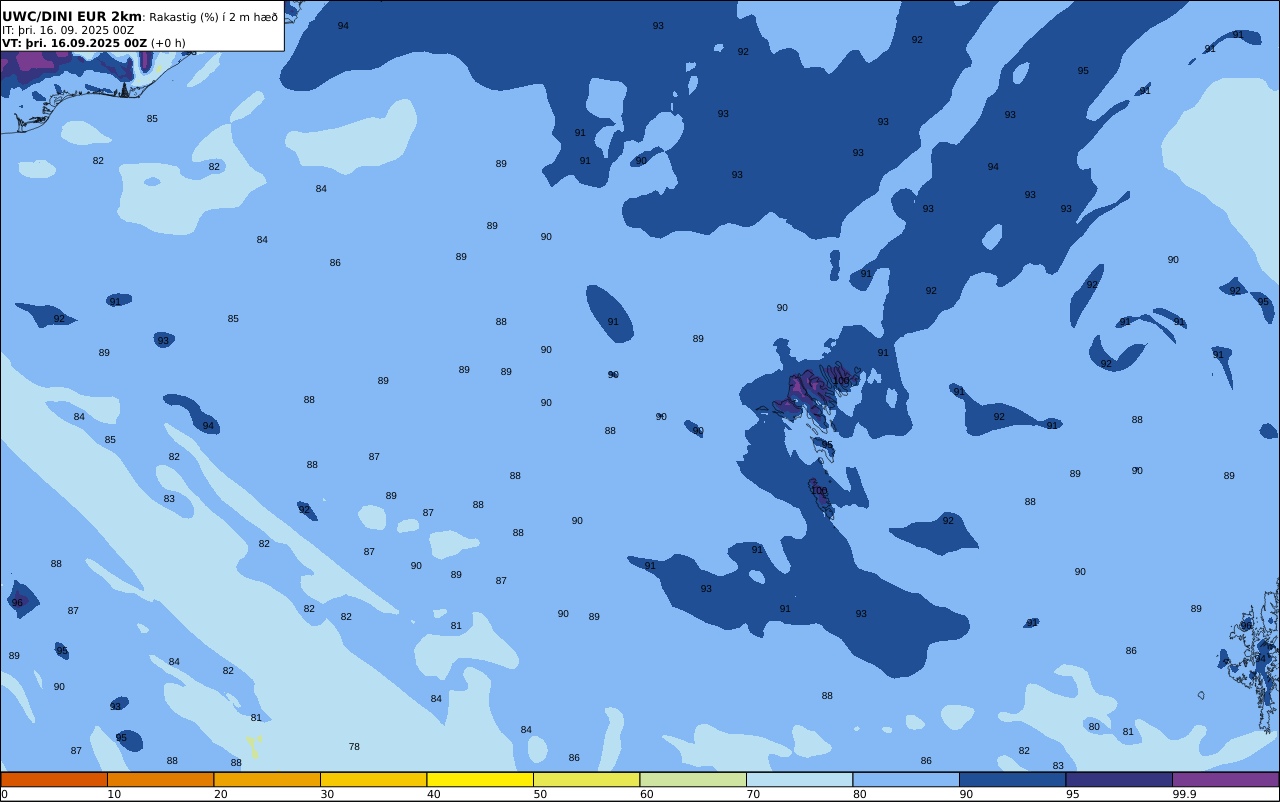Click the '20' colour scale label

pyautogui.click(x=221, y=794)
